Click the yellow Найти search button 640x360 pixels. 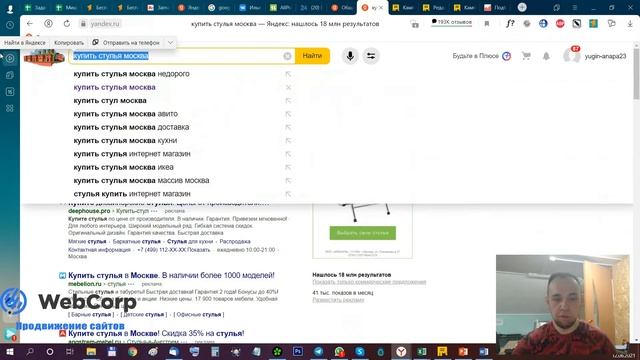312,56
